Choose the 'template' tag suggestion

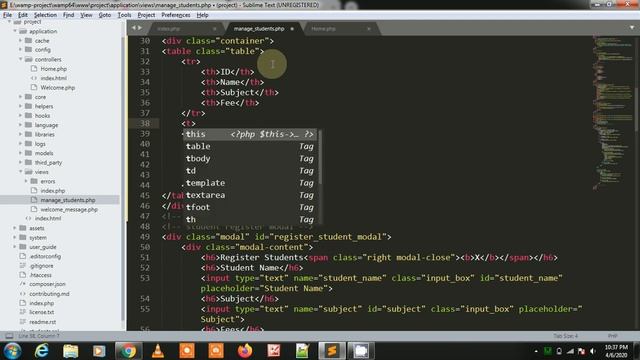[x=250, y=183]
